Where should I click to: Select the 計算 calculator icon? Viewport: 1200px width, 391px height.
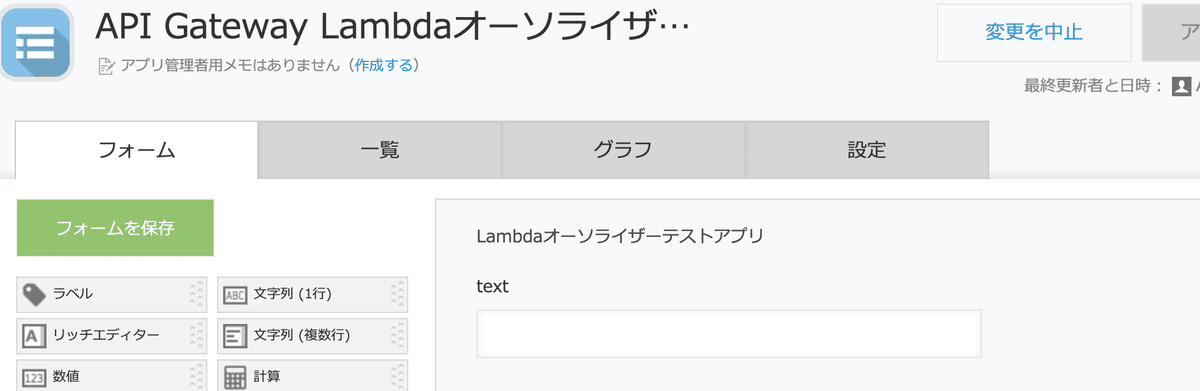[x=235, y=377]
